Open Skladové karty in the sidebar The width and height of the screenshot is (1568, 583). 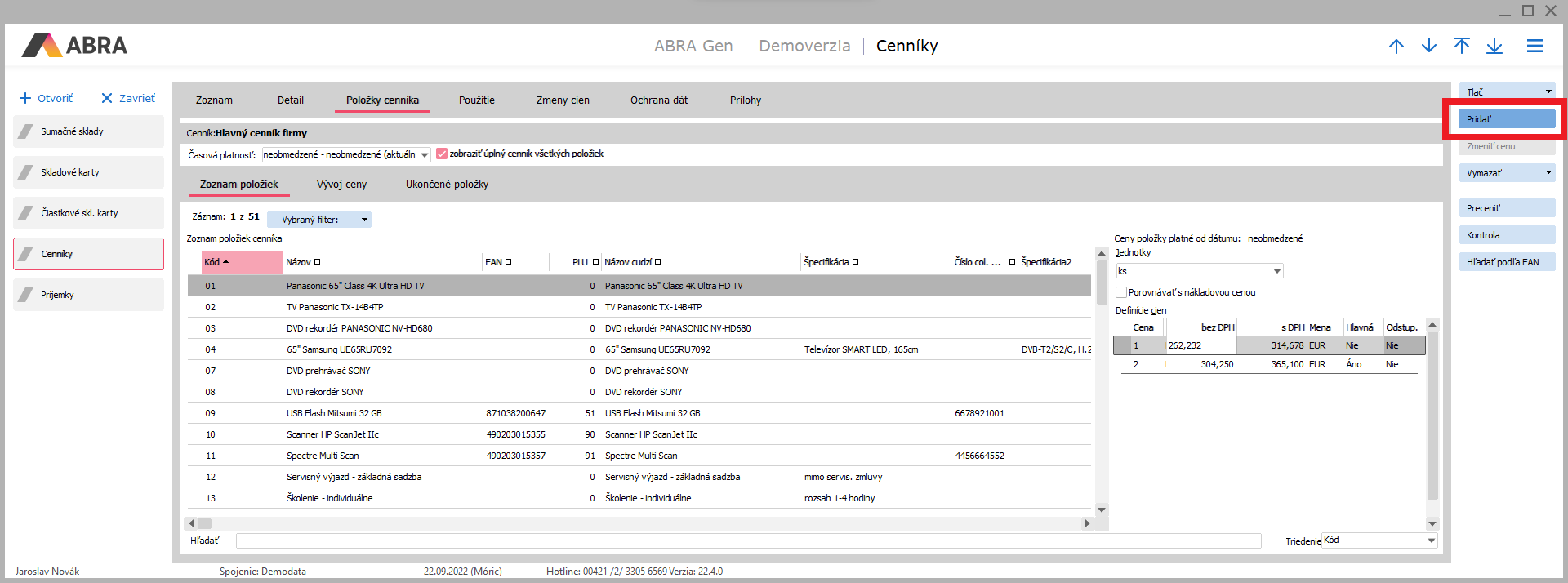tap(88, 172)
